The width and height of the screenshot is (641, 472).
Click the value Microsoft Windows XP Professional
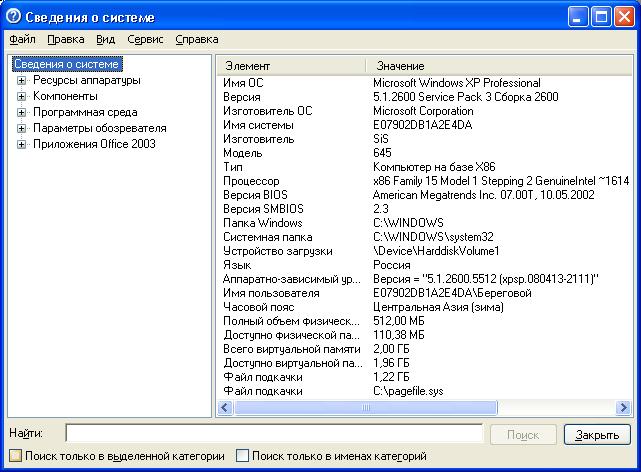pos(457,83)
